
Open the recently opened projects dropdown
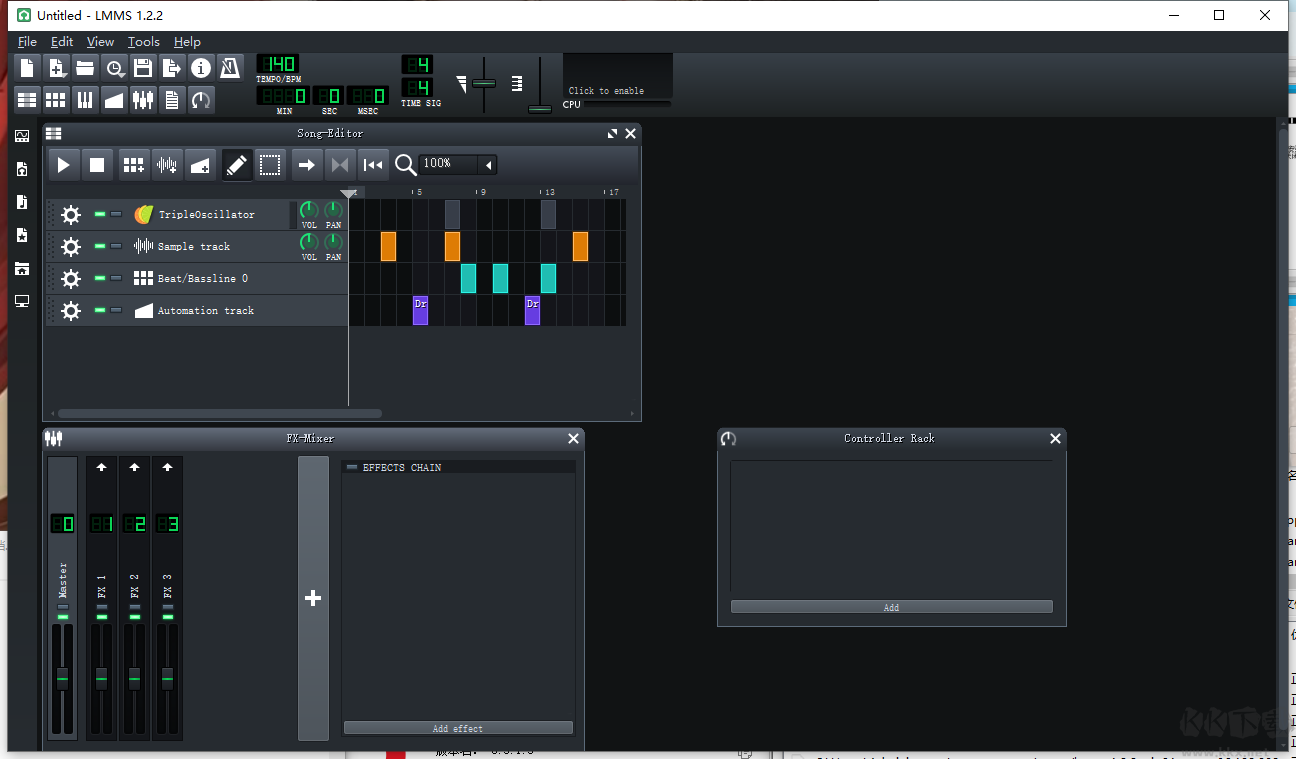click(x=114, y=67)
